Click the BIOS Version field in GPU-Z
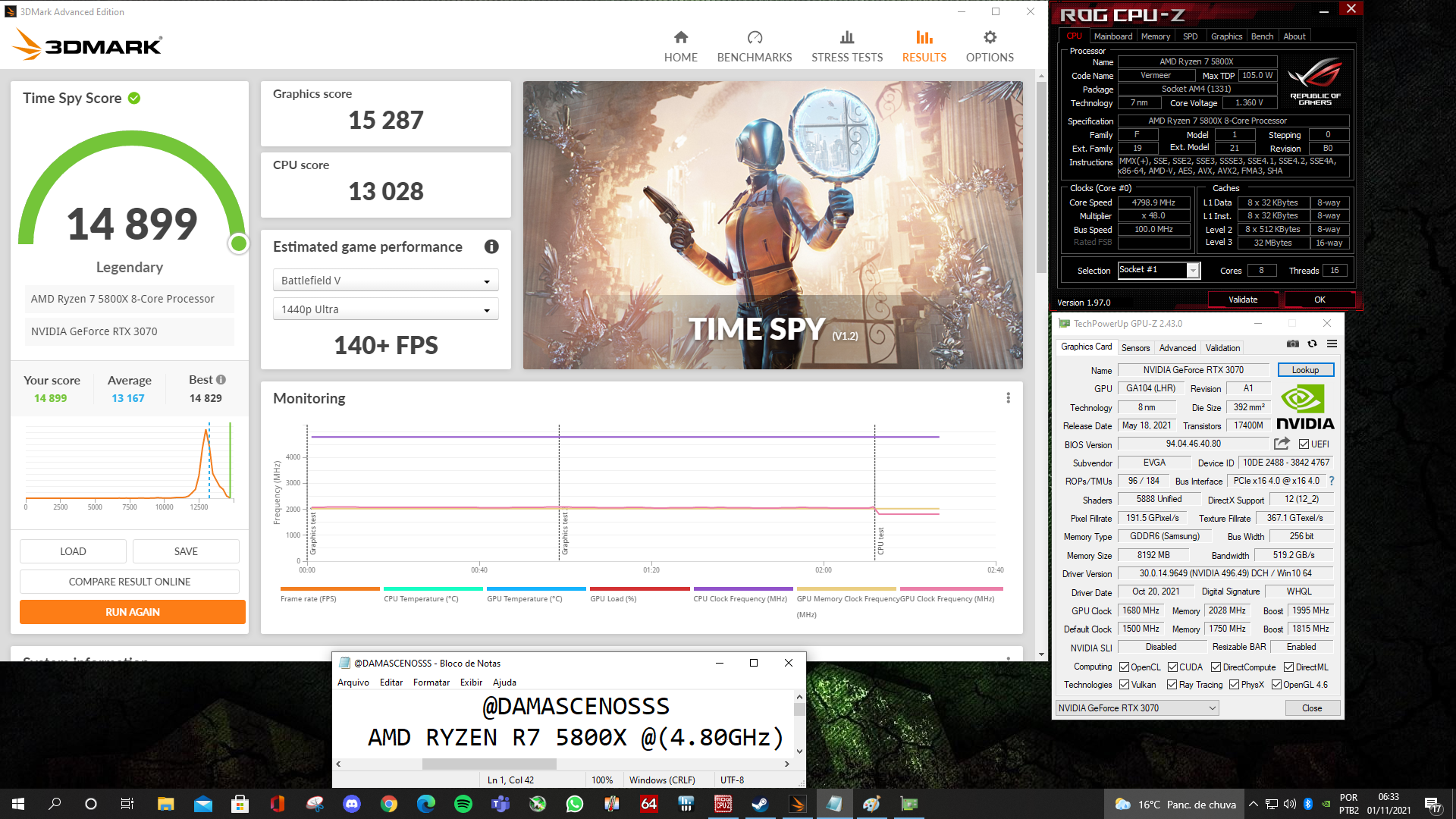The width and height of the screenshot is (1456, 819). coord(1193,444)
